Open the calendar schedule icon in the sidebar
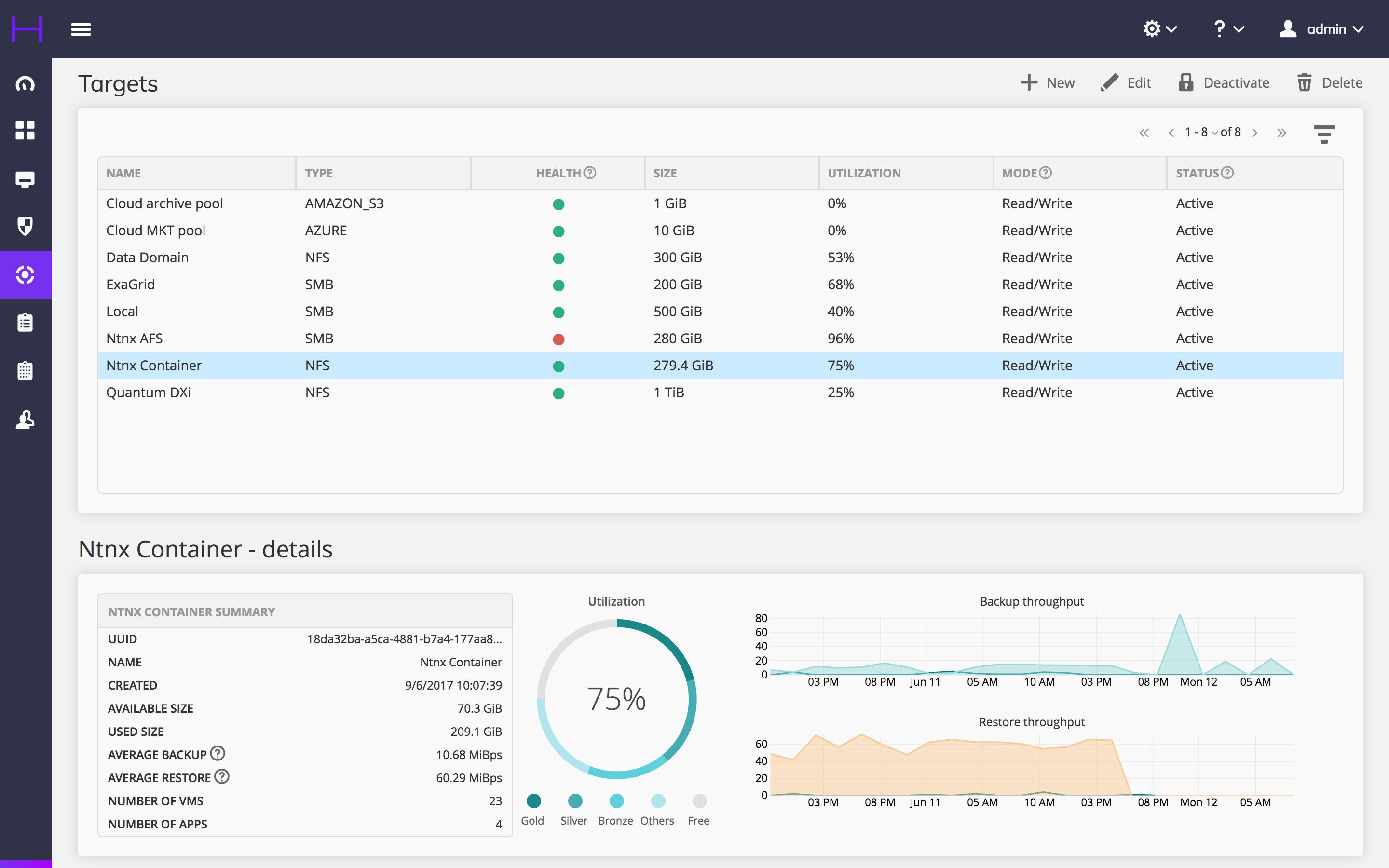The height and width of the screenshot is (868, 1389). pos(25,371)
